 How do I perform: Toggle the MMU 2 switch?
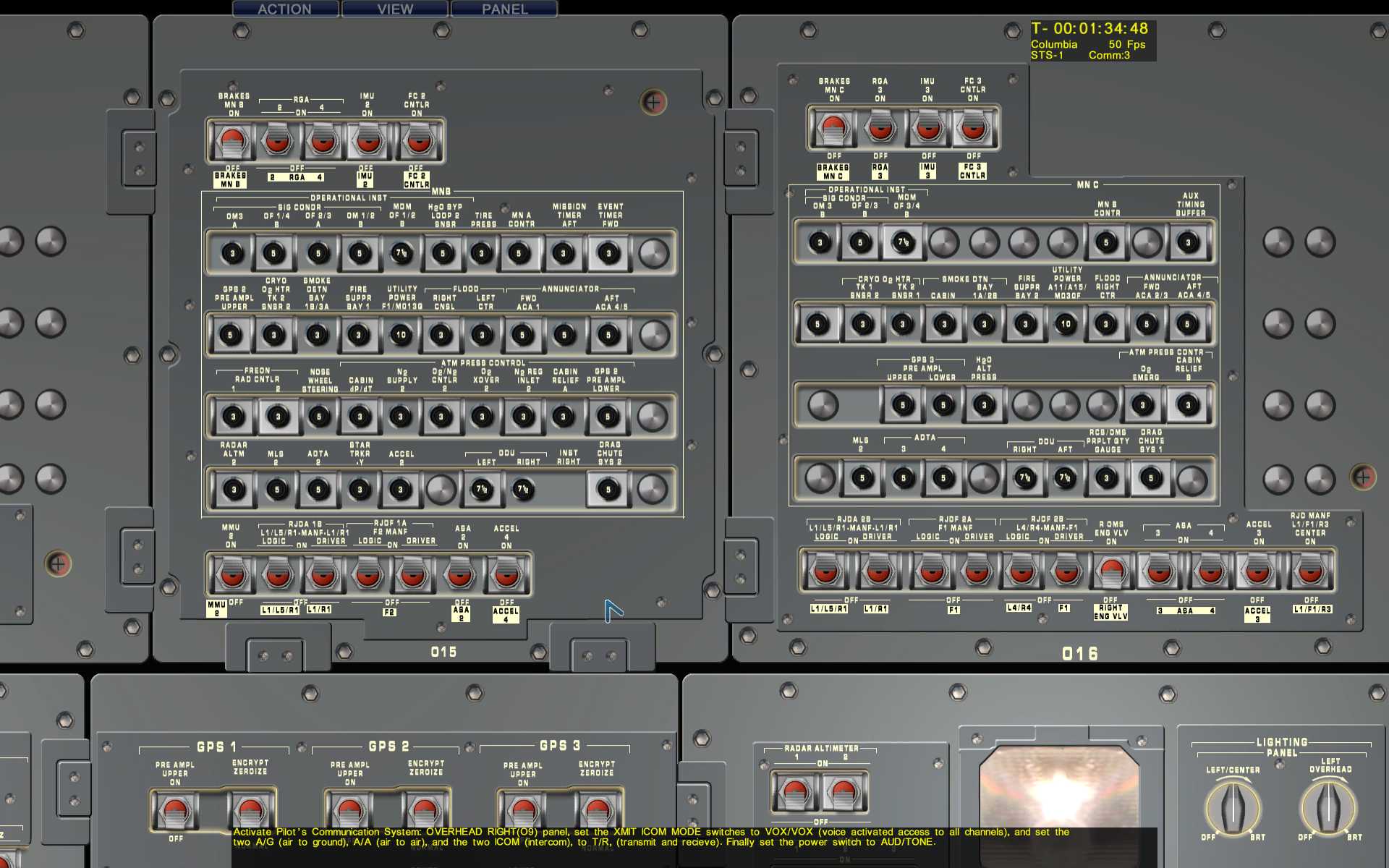point(231,576)
